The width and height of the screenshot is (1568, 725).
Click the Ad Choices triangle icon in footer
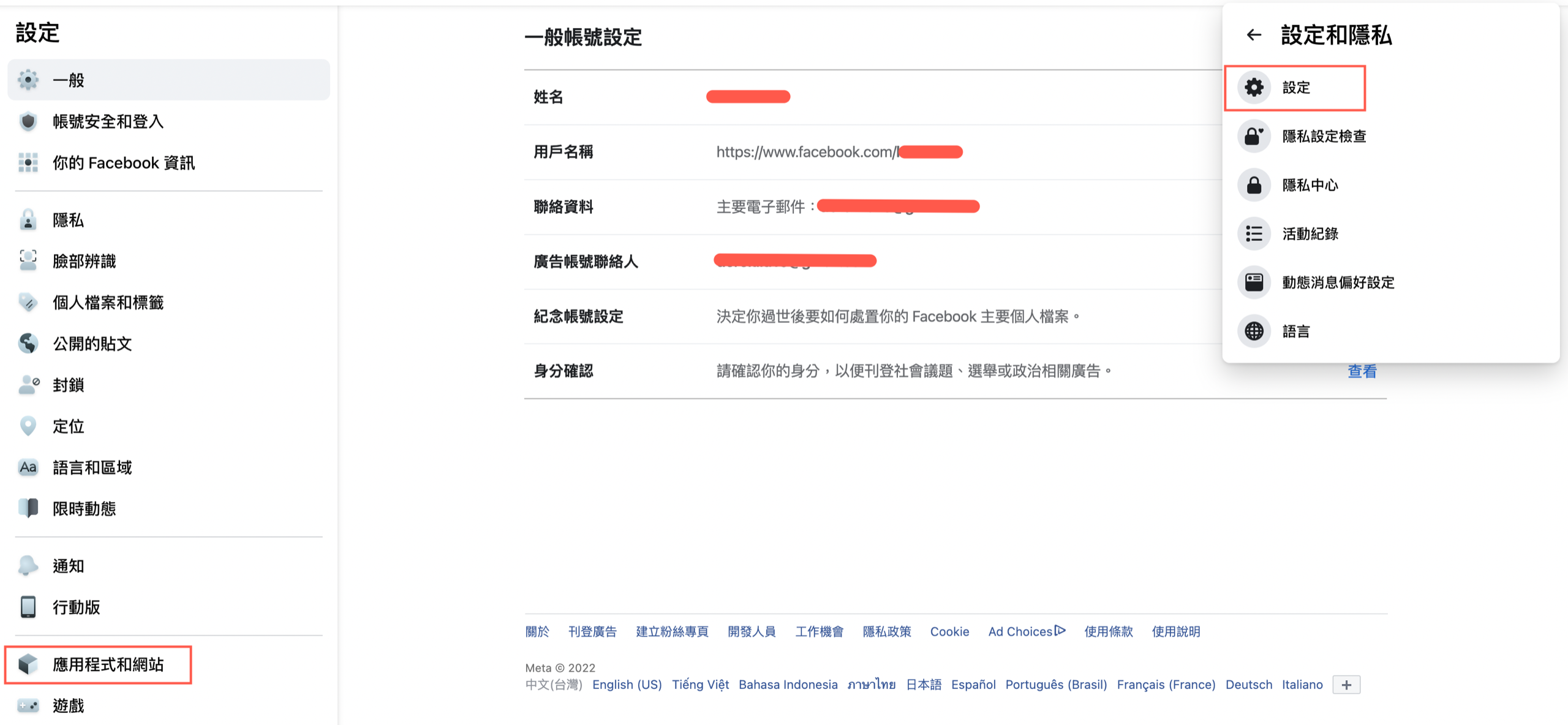coord(1060,630)
